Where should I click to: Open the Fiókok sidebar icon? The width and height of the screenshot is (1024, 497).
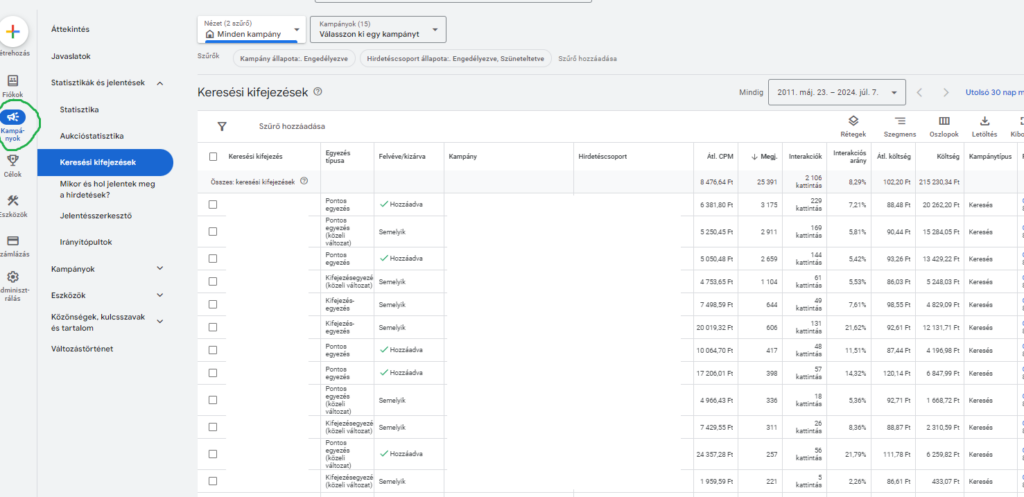click(x=13, y=81)
